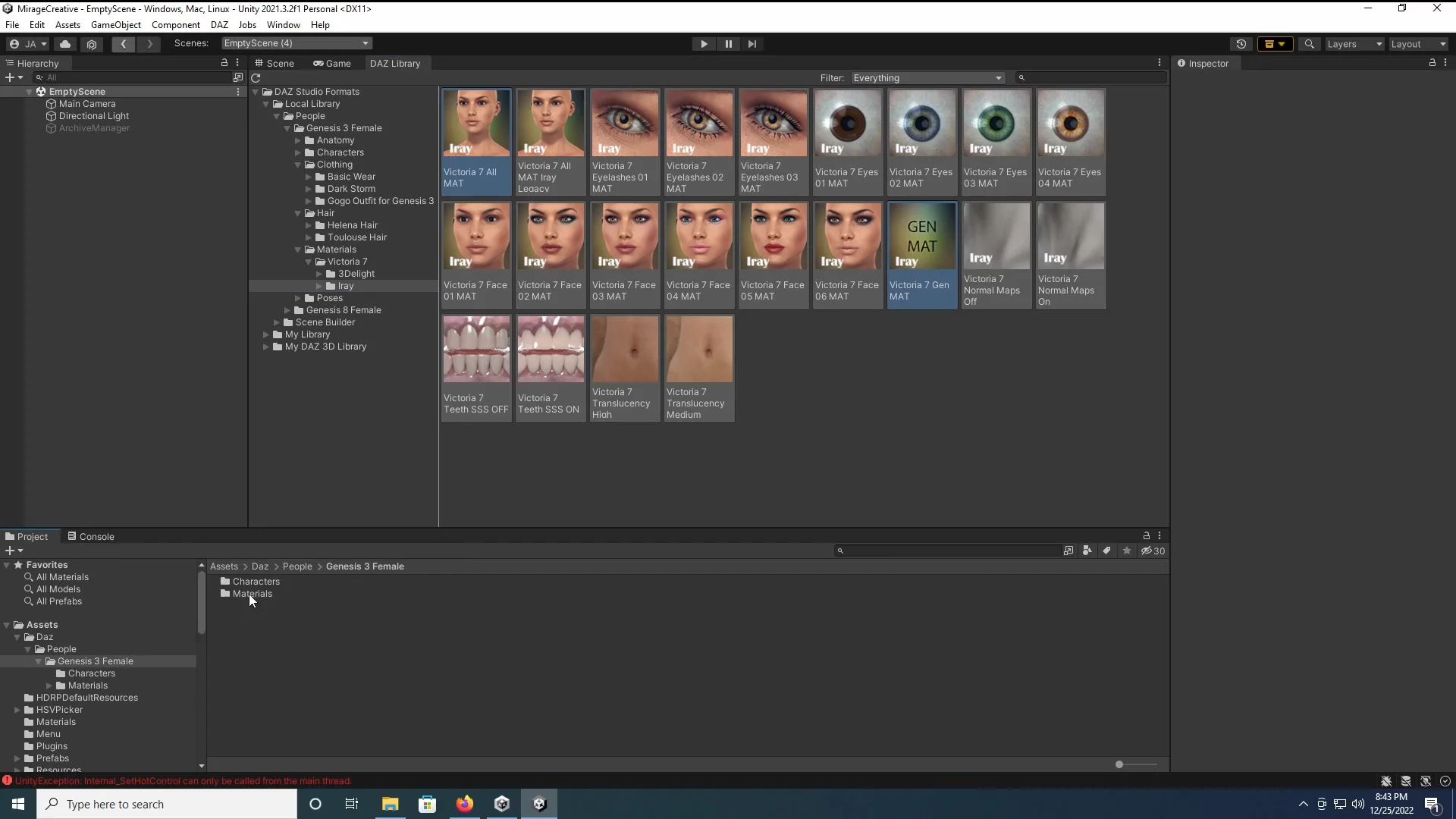Open the Scenes dropdown showing EmptyScene (4)
Image resolution: width=1456 pixels, height=819 pixels.
(296, 43)
